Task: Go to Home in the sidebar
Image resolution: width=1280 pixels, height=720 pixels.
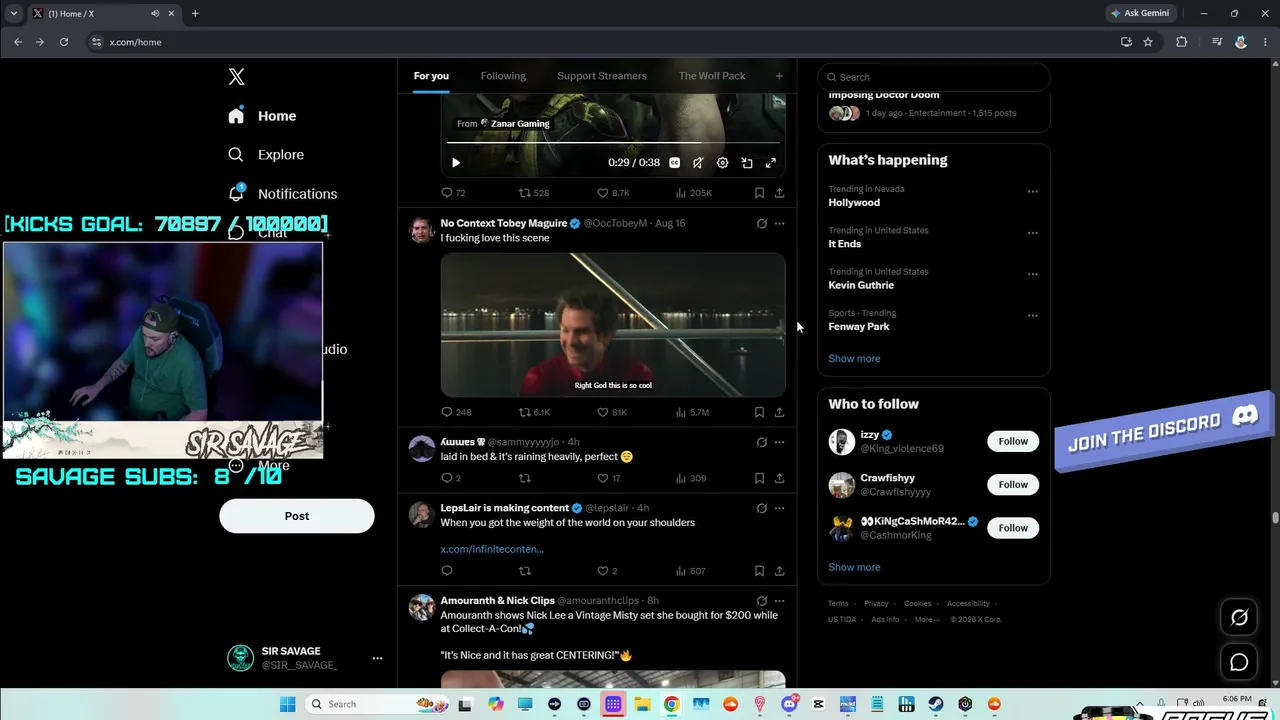Action: (262, 116)
